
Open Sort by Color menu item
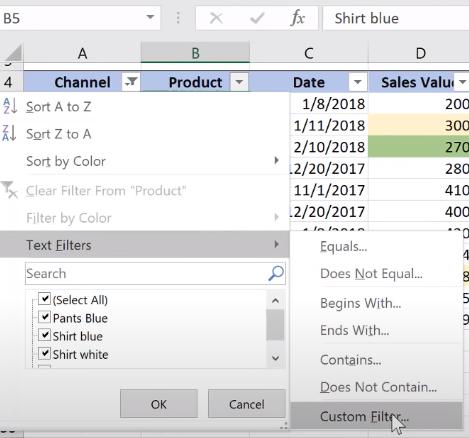coord(145,161)
